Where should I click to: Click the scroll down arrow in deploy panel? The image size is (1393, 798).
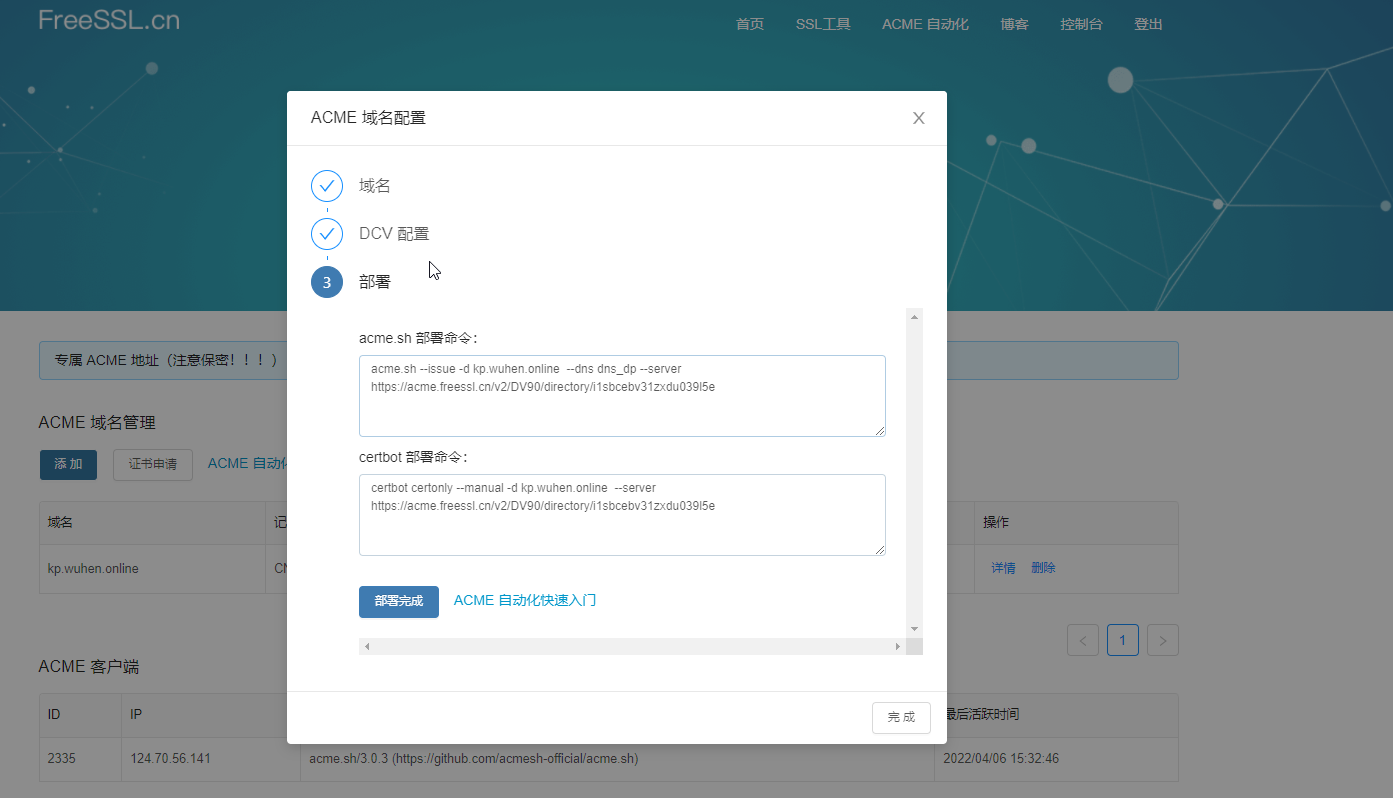click(x=914, y=628)
